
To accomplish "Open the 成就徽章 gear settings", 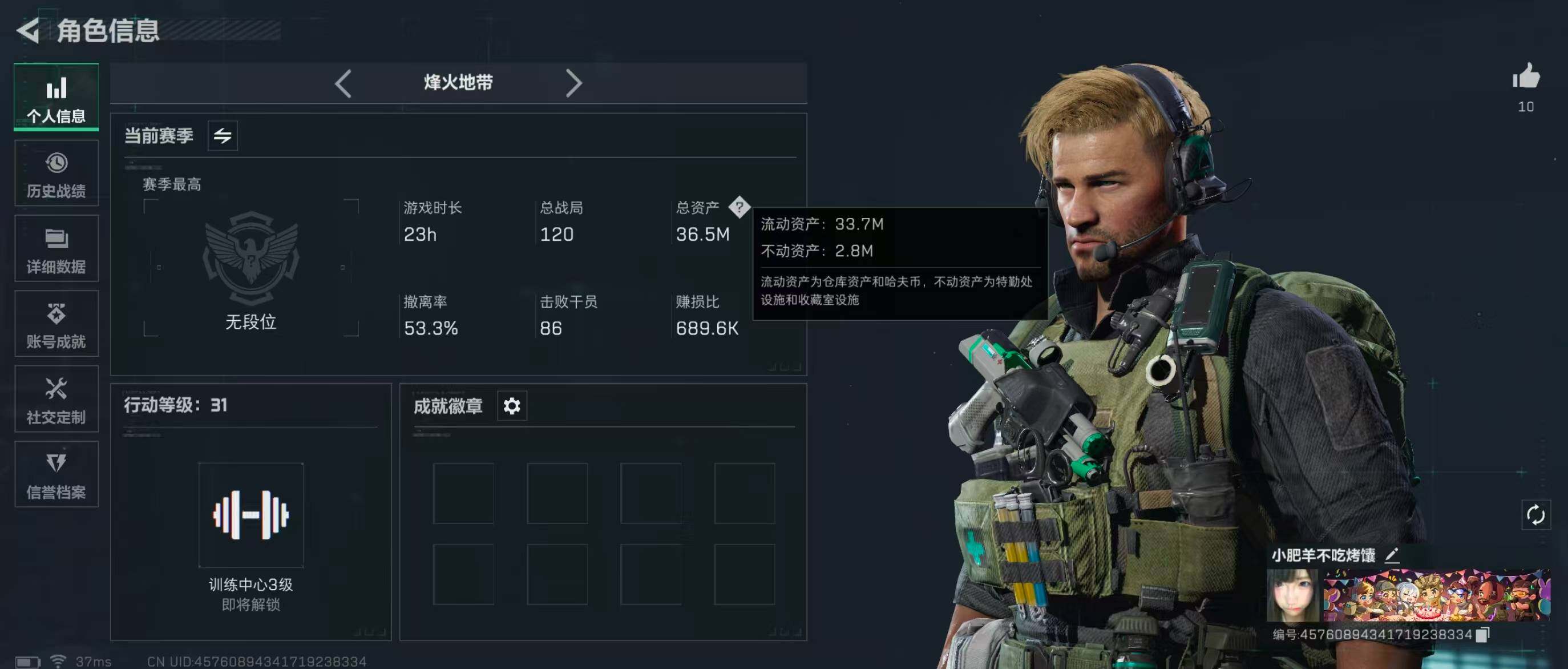I will [512, 405].
